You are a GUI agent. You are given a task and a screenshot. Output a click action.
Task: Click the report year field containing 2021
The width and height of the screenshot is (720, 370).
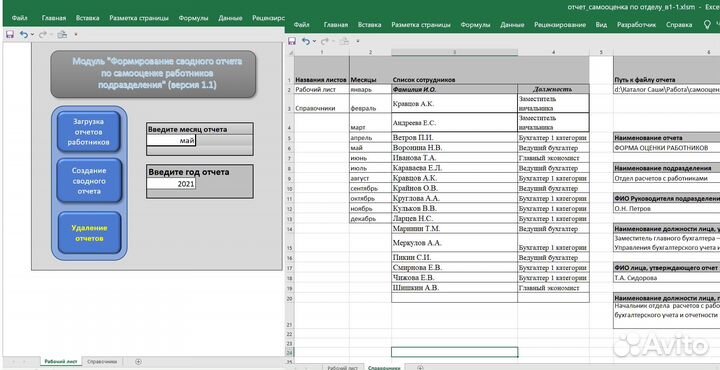(171, 184)
